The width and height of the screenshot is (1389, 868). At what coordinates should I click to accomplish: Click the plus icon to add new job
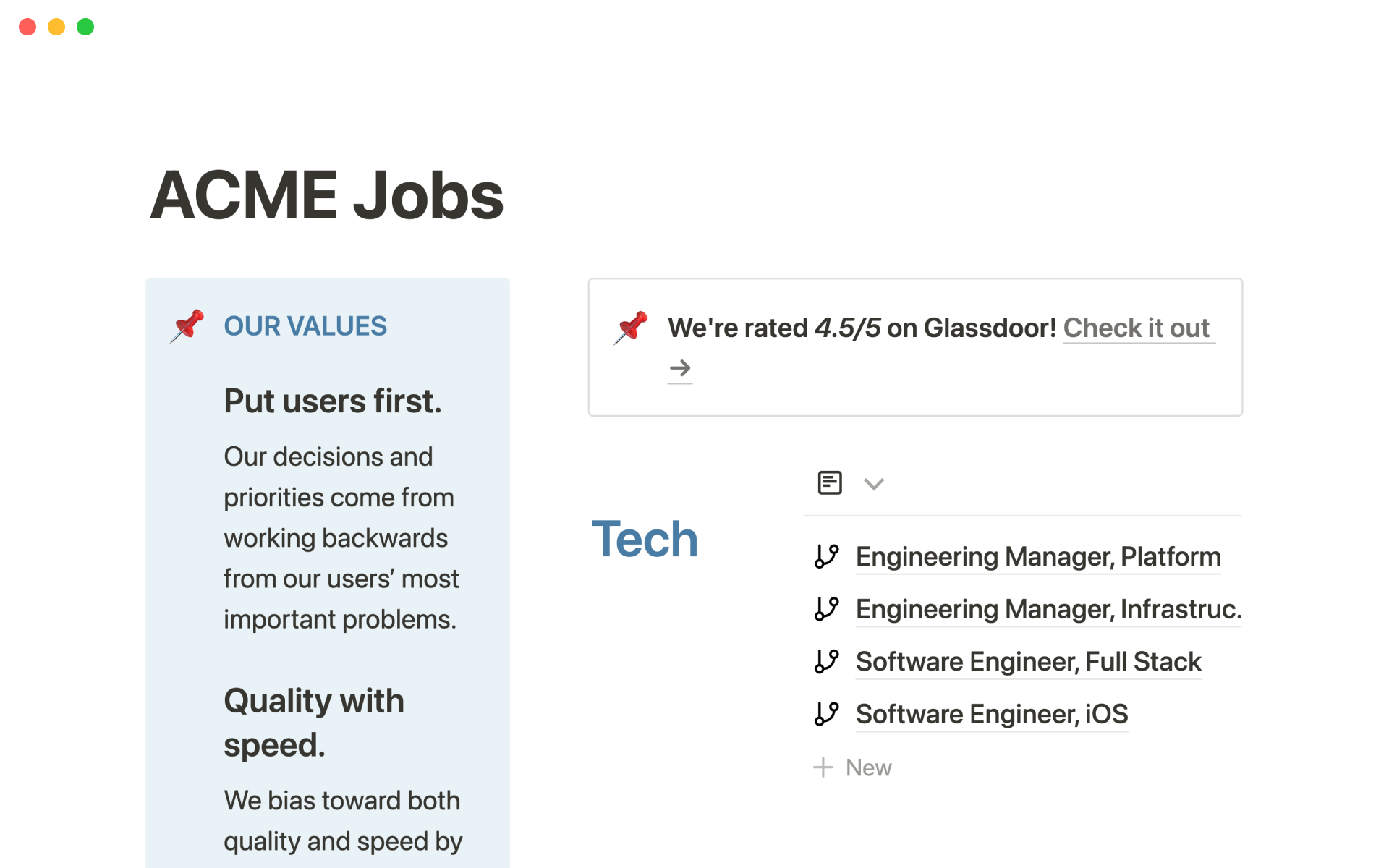[x=823, y=767]
